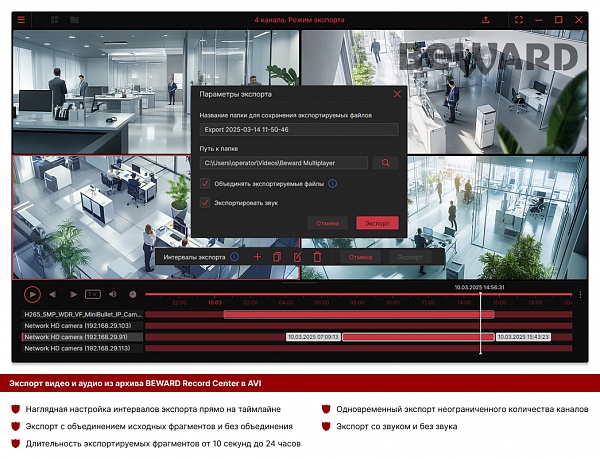Image resolution: width=600 pixels, height=459 pixels.
Task: Add a new export interval
Action: coord(257,257)
